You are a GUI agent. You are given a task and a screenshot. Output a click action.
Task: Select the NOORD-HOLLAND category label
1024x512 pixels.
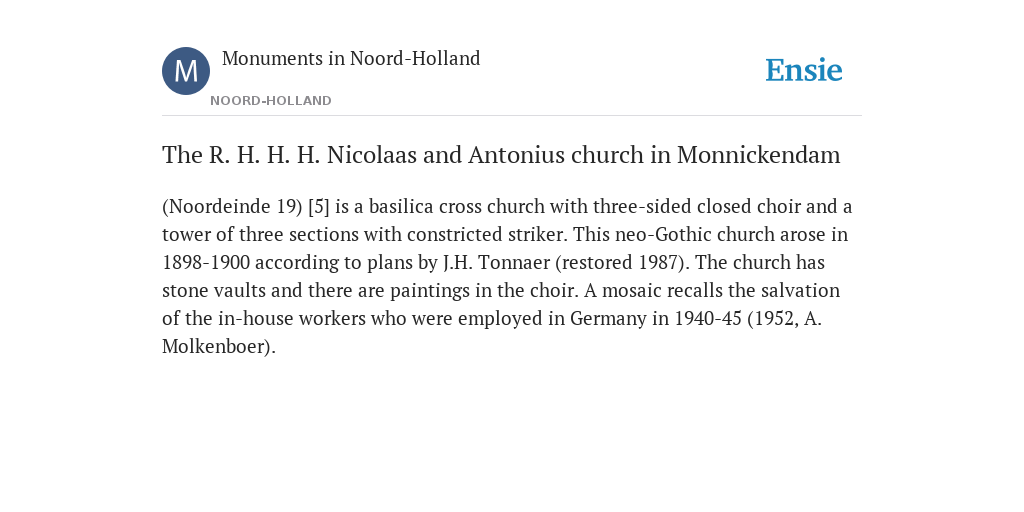point(271,101)
